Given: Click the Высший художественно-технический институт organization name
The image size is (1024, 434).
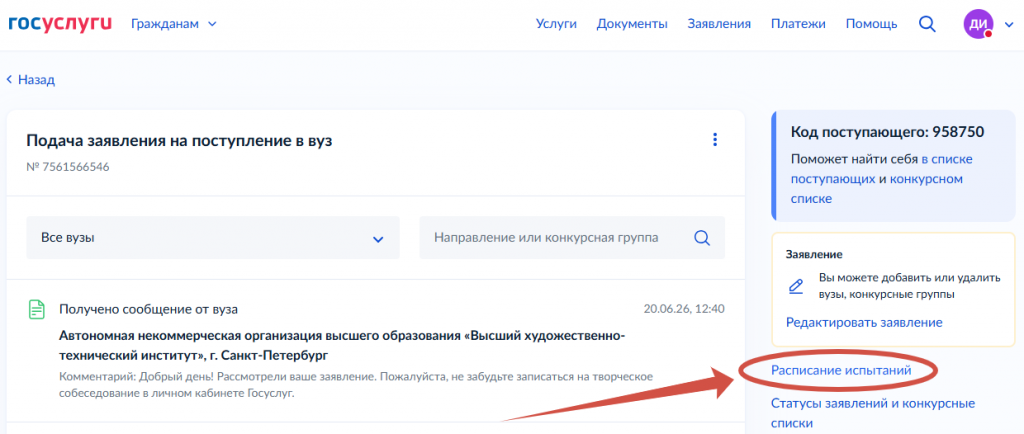Looking at the screenshot, I should [342, 346].
